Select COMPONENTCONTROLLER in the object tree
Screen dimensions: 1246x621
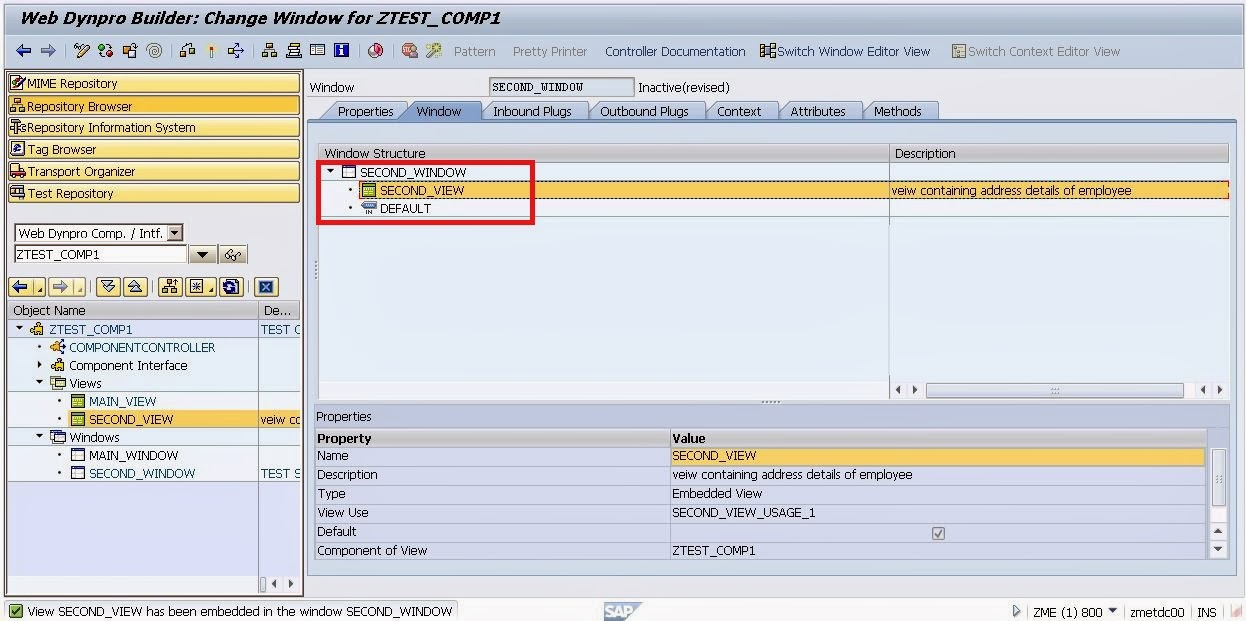click(142, 347)
